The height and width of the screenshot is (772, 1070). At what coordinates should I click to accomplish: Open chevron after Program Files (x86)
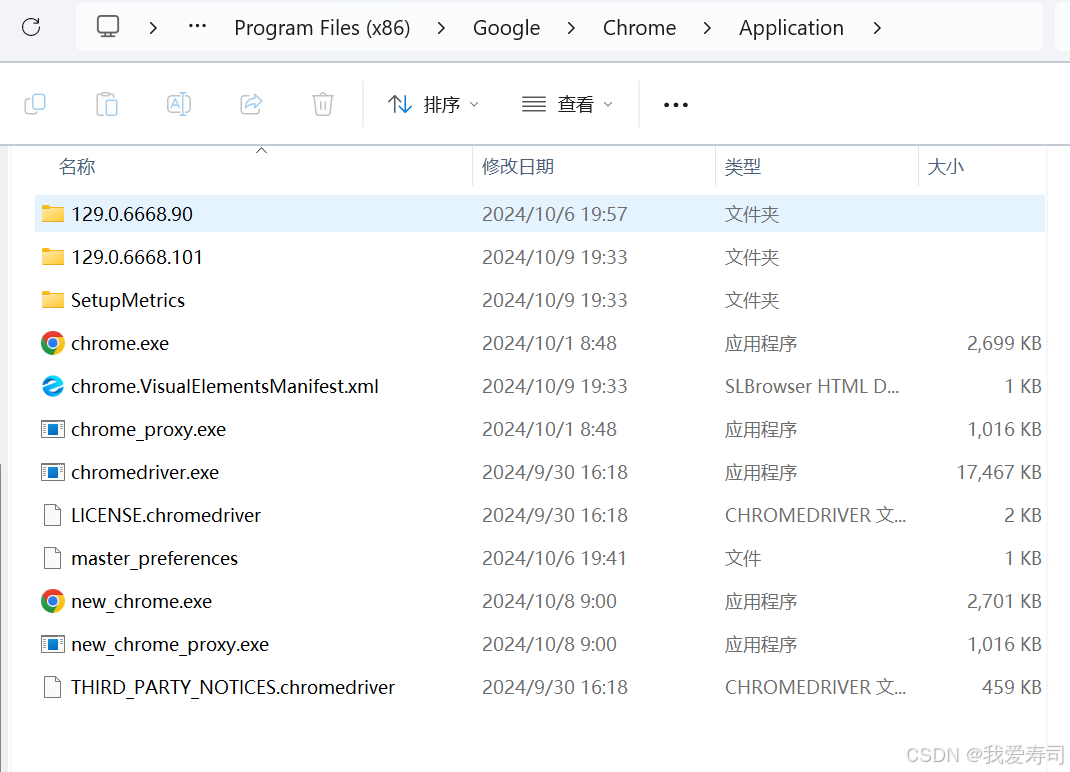click(442, 28)
